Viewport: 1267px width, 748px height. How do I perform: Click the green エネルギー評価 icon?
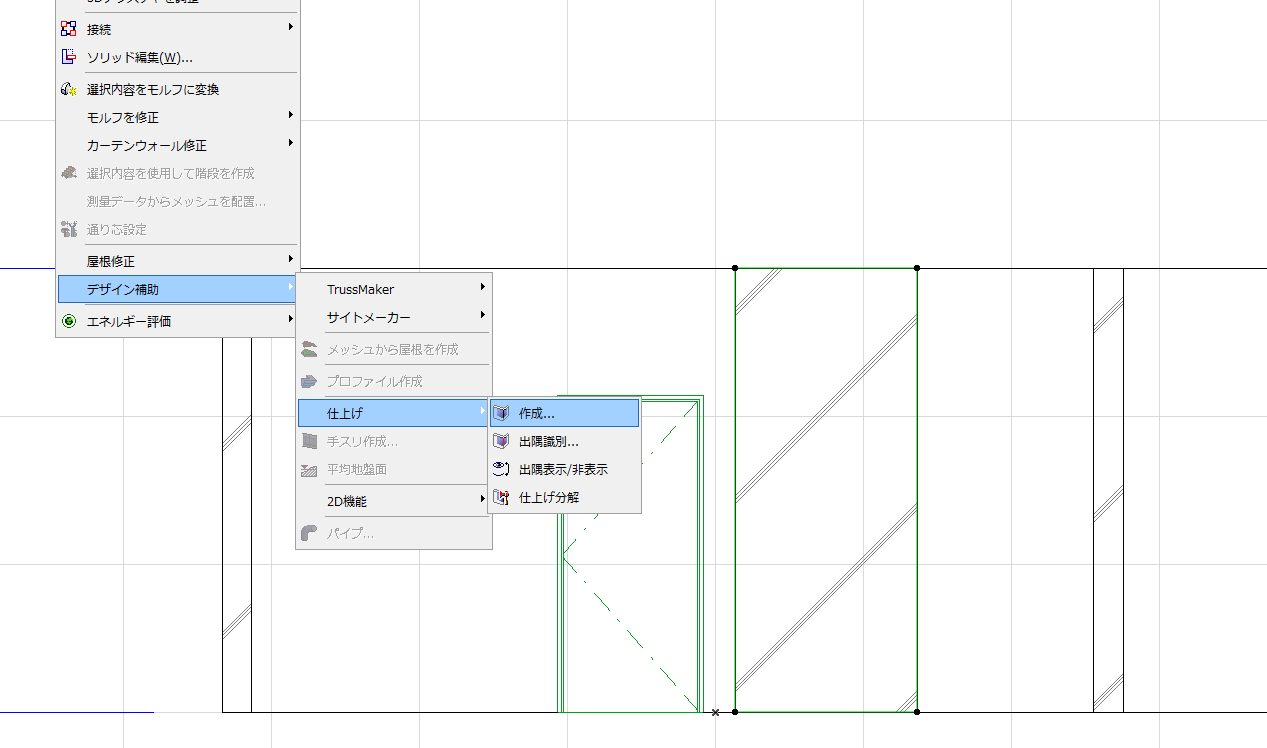(x=69, y=321)
